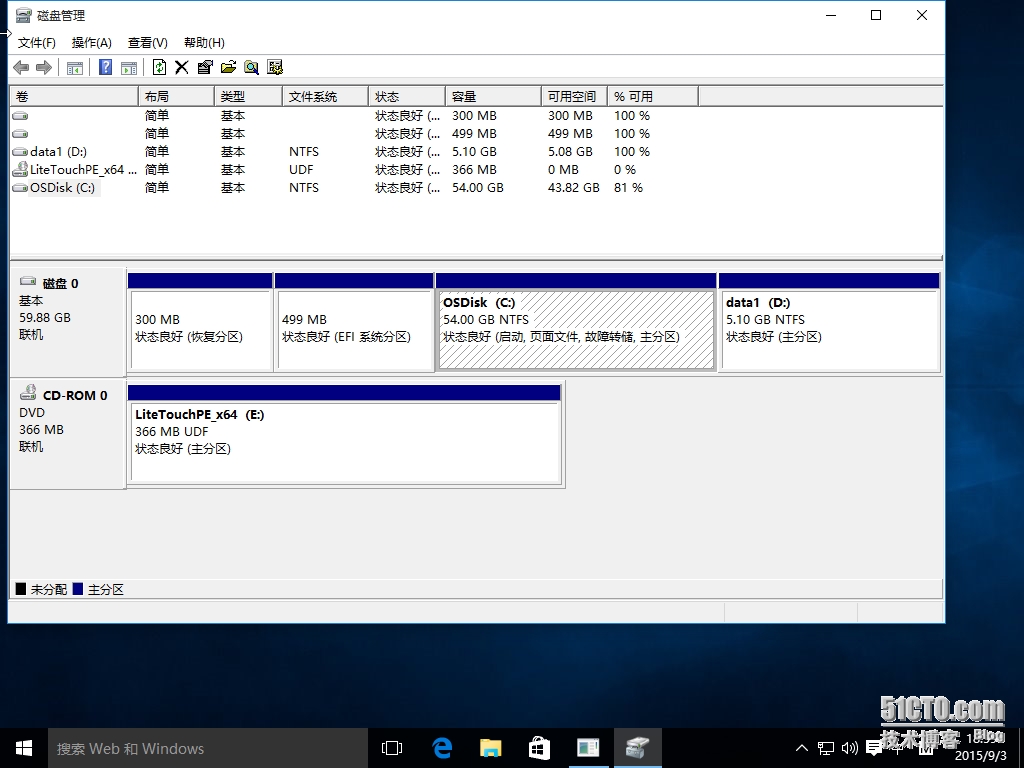1024x768 pixels.
Task: Select the 499 MB unnamed volume row icon
Action: [x=20, y=134]
